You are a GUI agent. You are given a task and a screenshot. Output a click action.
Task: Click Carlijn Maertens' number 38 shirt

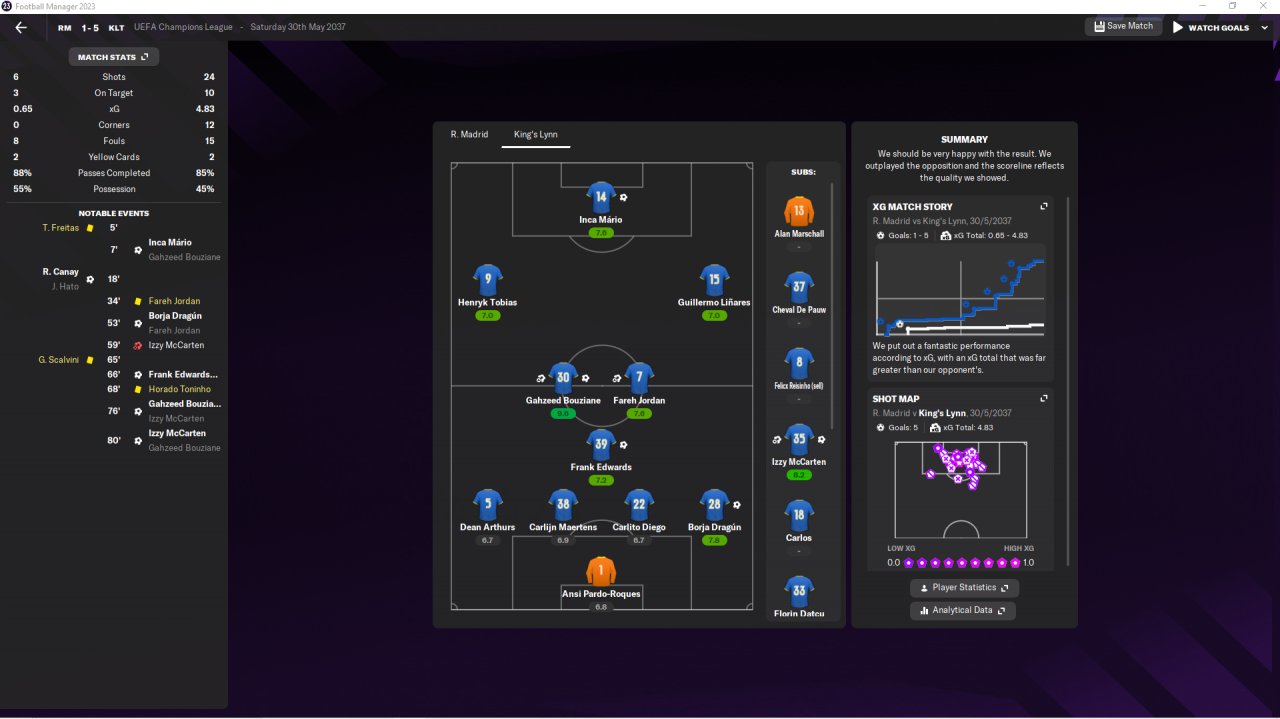click(x=563, y=504)
